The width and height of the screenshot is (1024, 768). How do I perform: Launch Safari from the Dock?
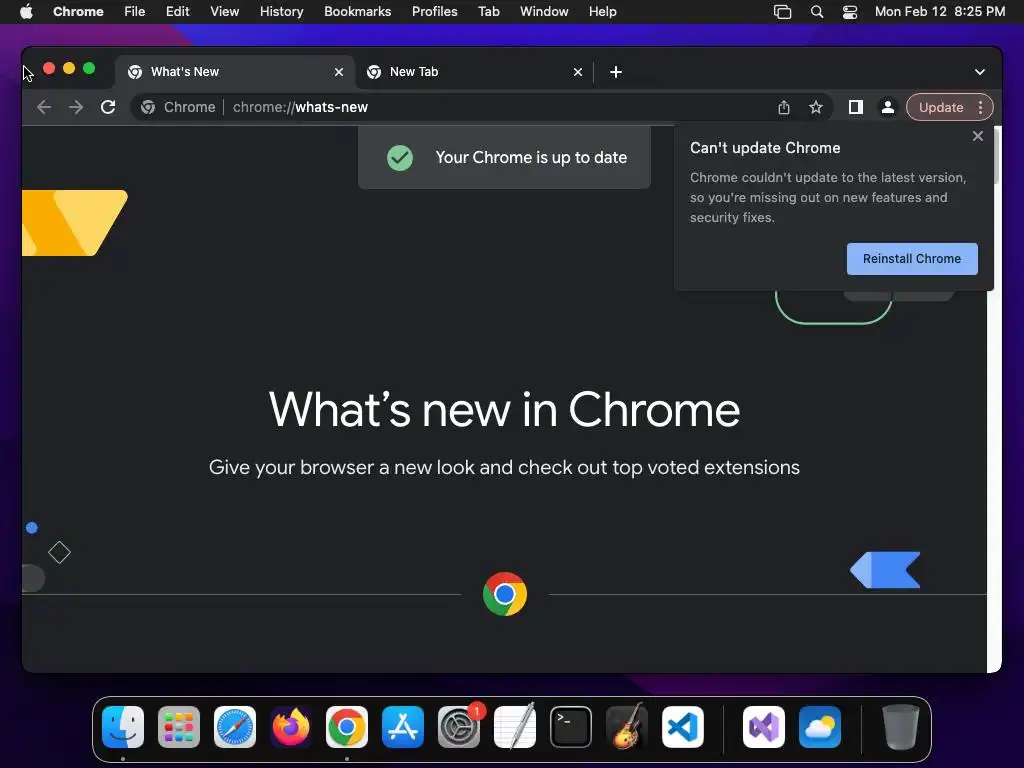[234, 727]
